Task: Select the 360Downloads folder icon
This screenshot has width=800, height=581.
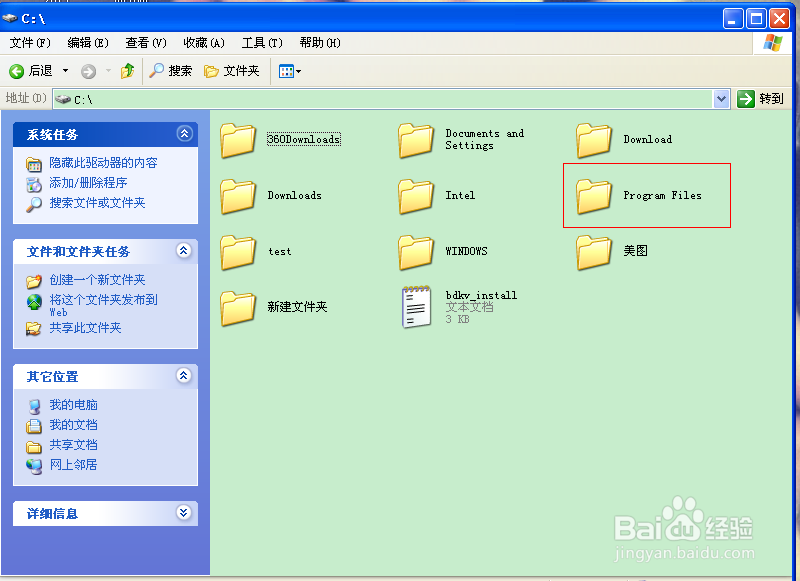Action: [x=238, y=140]
